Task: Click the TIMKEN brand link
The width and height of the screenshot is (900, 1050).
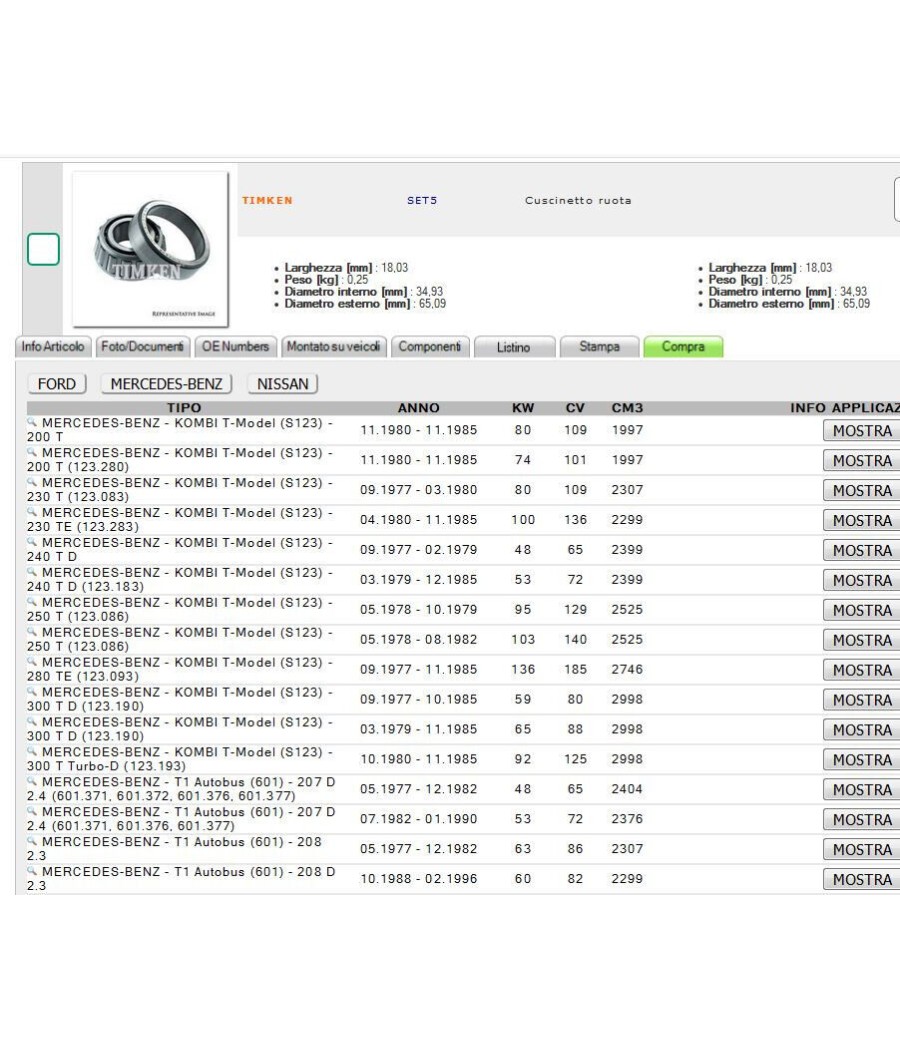Action: coord(267,200)
